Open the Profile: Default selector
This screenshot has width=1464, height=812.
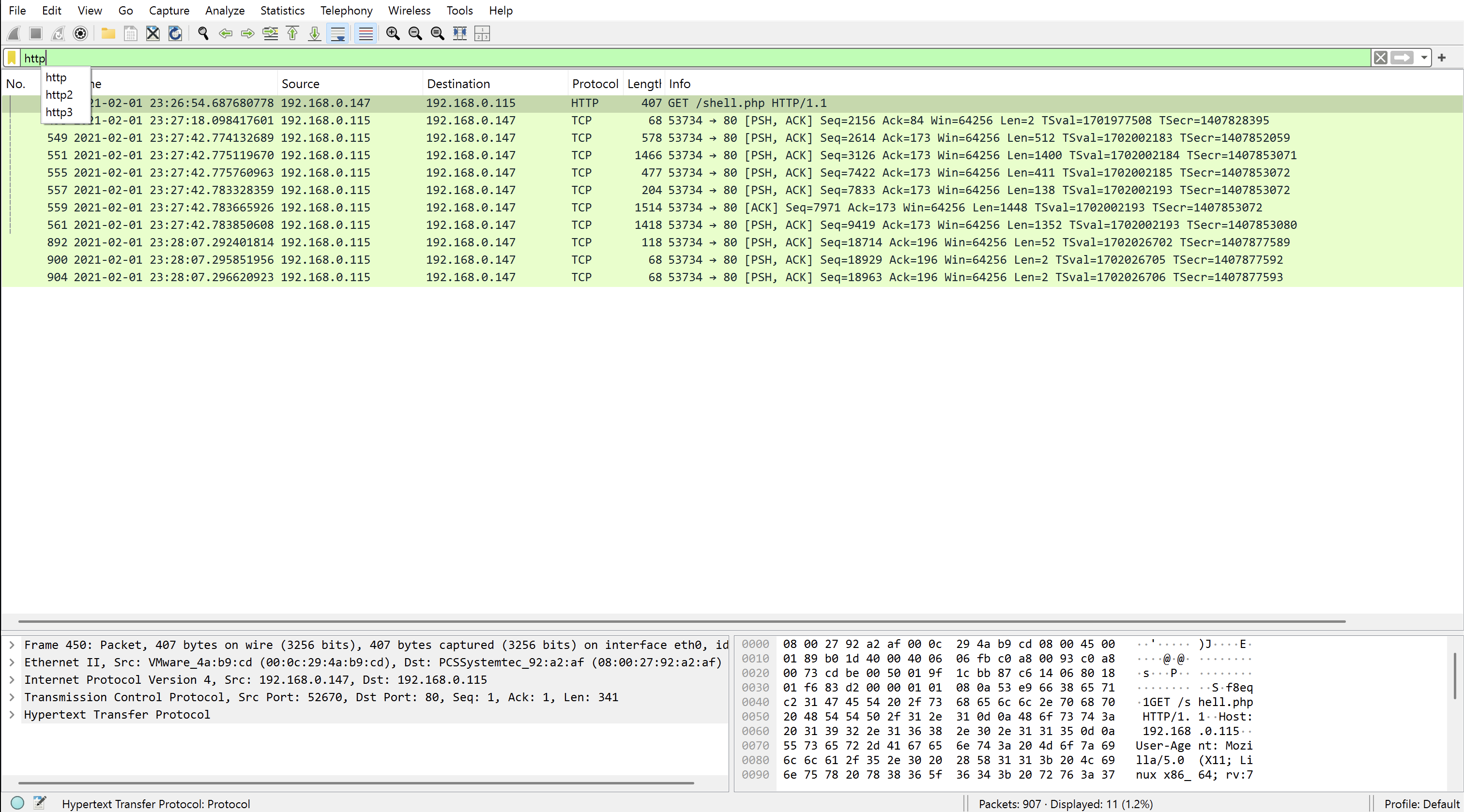coord(1421,803)
